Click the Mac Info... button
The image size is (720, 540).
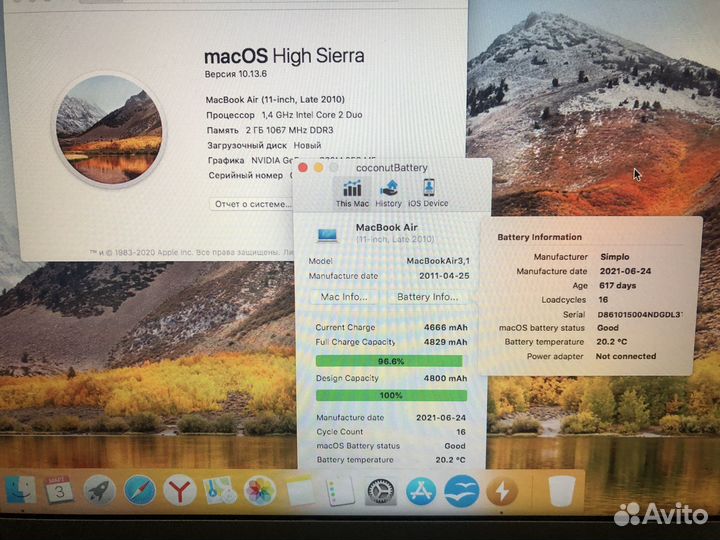tap(344, 297)
